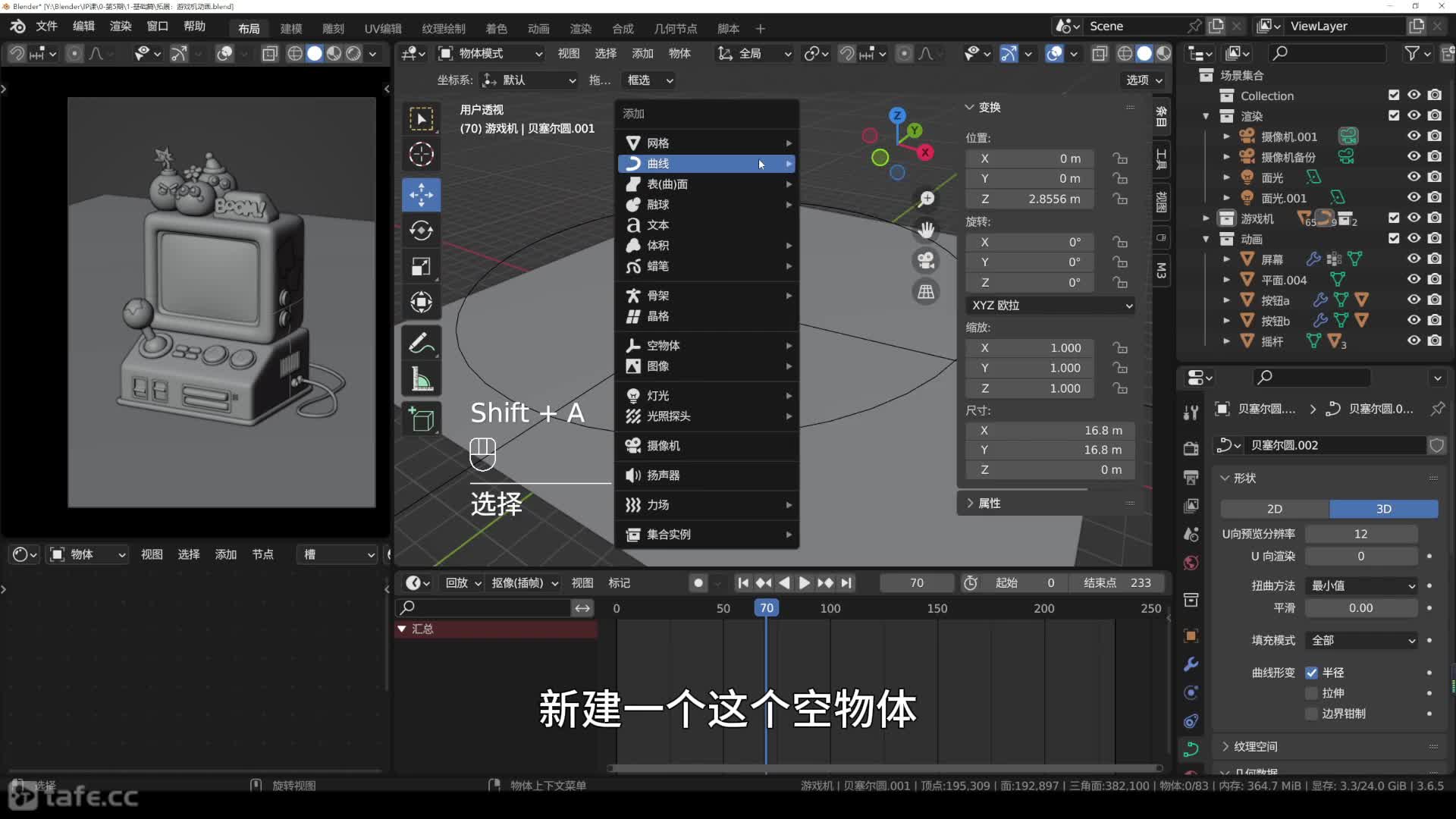Screen dimensions: 1456x819
Task: Switch to the 建模 workspace tab
Action: coord(291,28)
